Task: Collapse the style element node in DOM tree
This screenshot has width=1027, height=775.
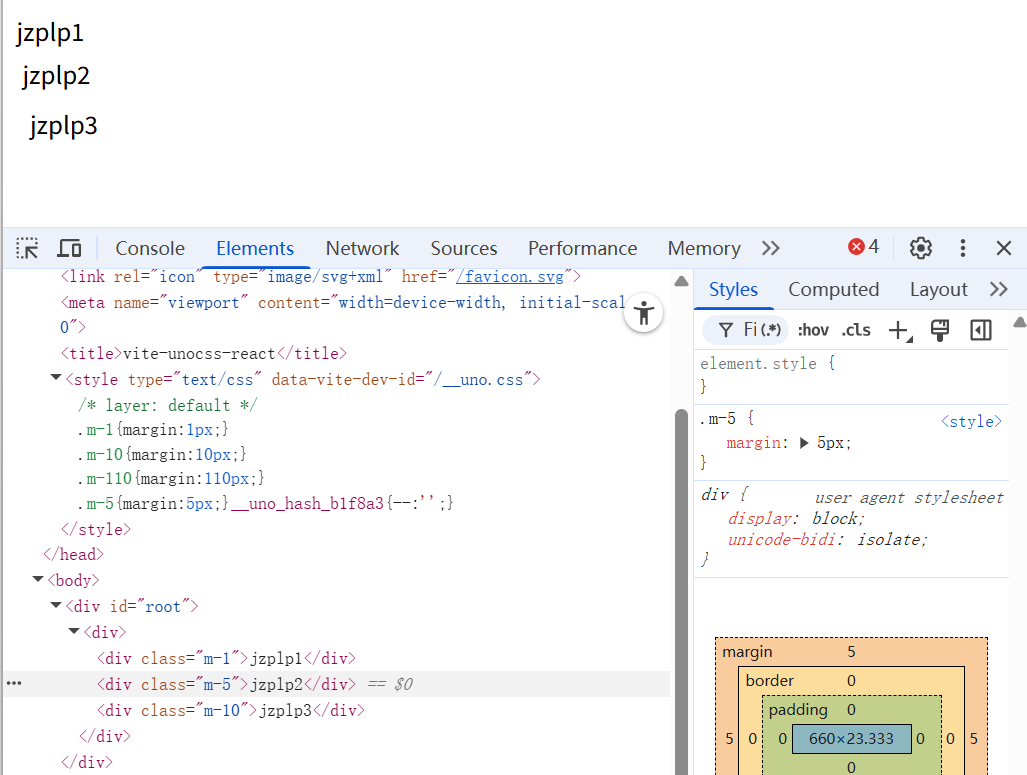Action: coord(56,377)
